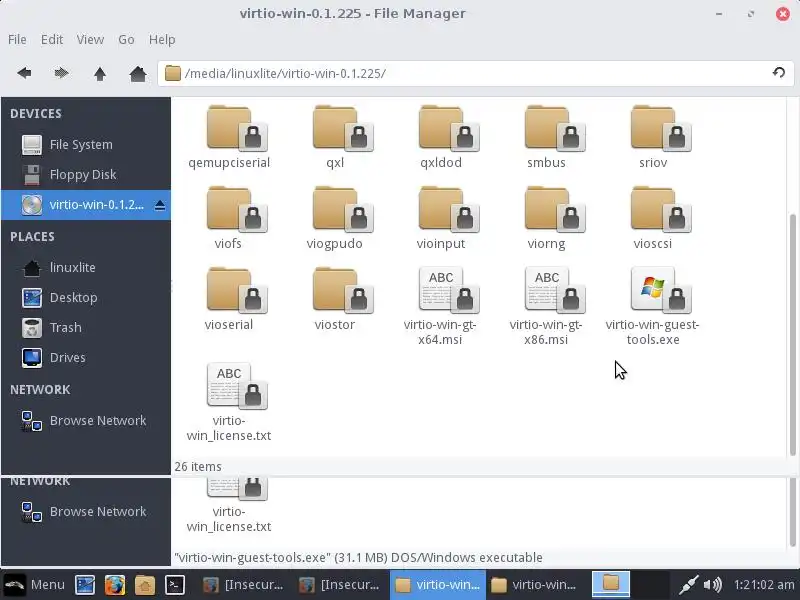Viewport: 800px width, 600px height.
Task: Select virtio-win-guest-tools.exe file
Action: 653,306
